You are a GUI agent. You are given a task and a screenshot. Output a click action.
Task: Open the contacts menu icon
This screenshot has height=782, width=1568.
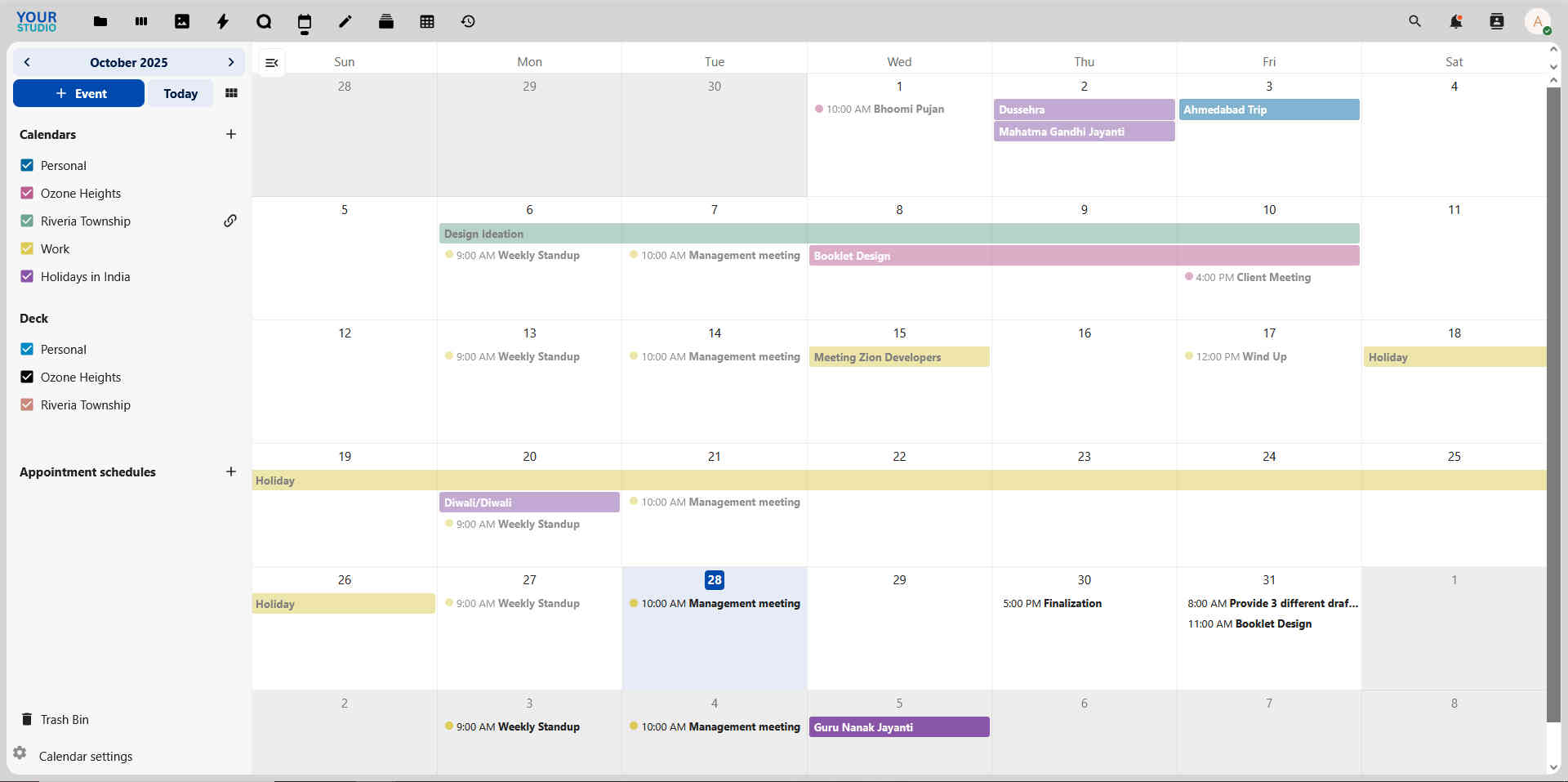click(x=1497, y=22)
